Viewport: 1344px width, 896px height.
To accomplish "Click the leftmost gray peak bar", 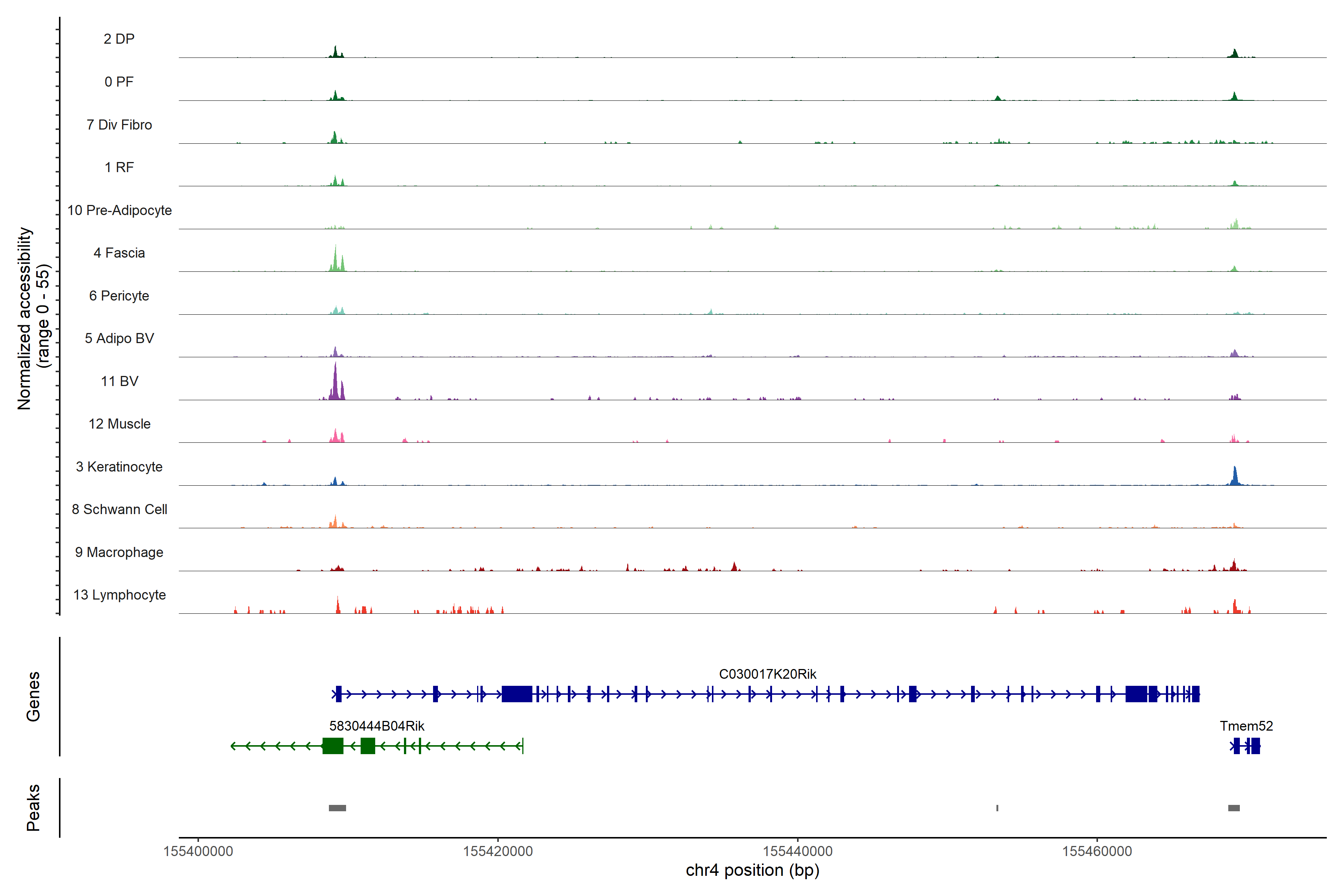I will point(337,808).
